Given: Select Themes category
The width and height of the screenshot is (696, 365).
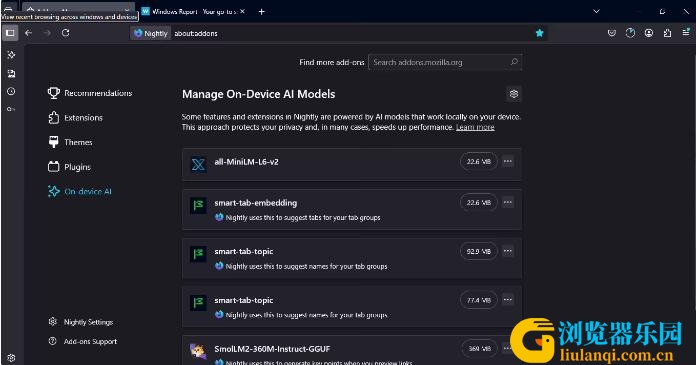Looking at the screenshot, I should [70, 142].
